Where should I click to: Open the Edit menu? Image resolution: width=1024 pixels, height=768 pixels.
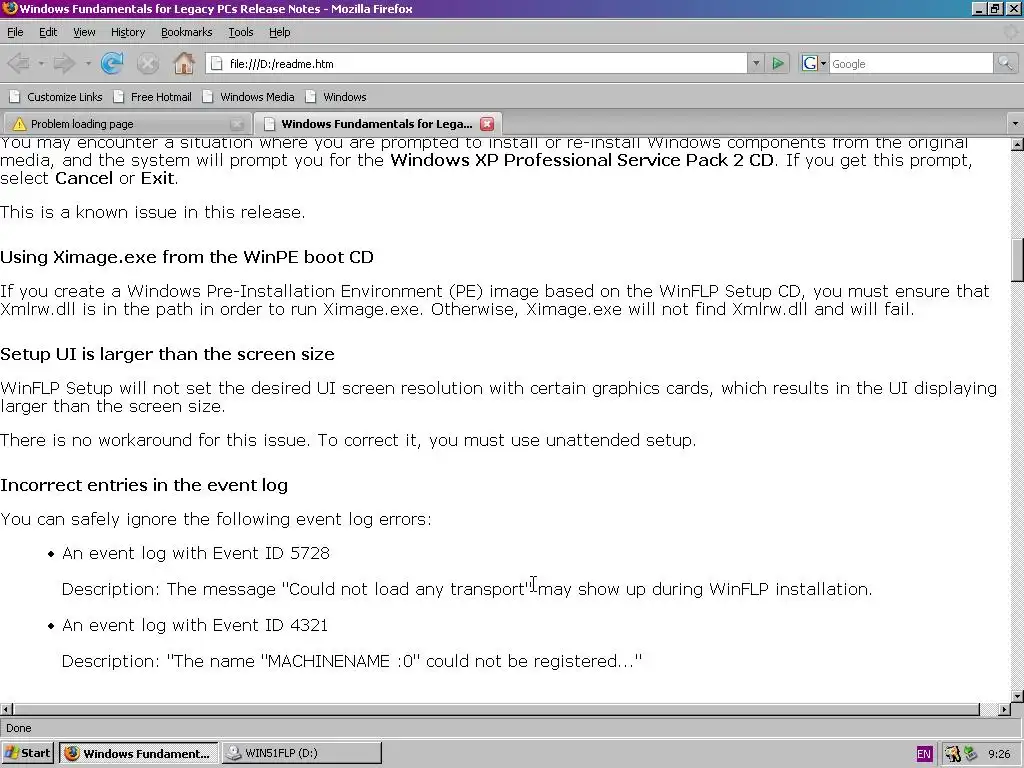(48, 32)
